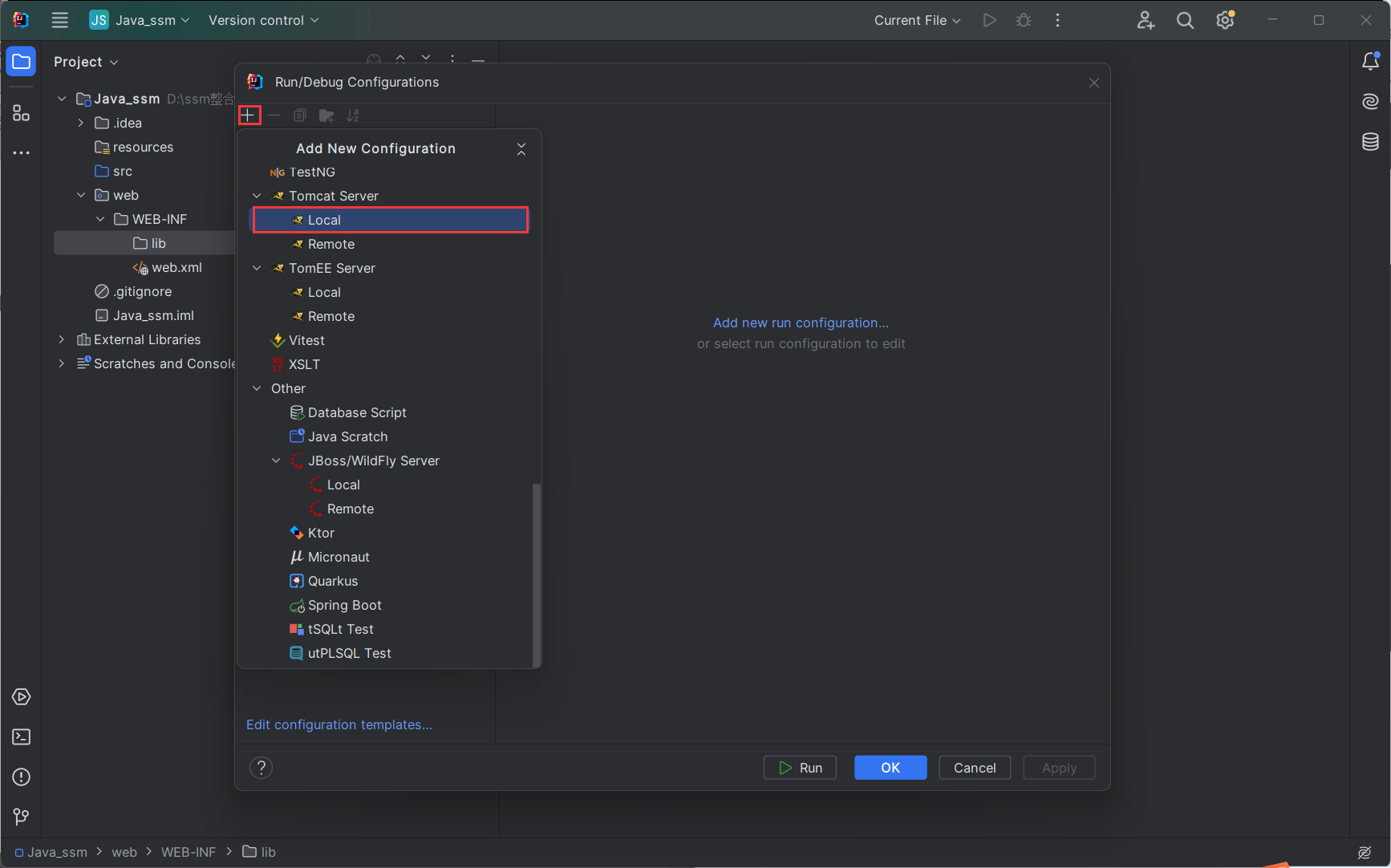The image size is (1391, 868).
Task: Open Edit configuration templates link
Action: [339, 725]
